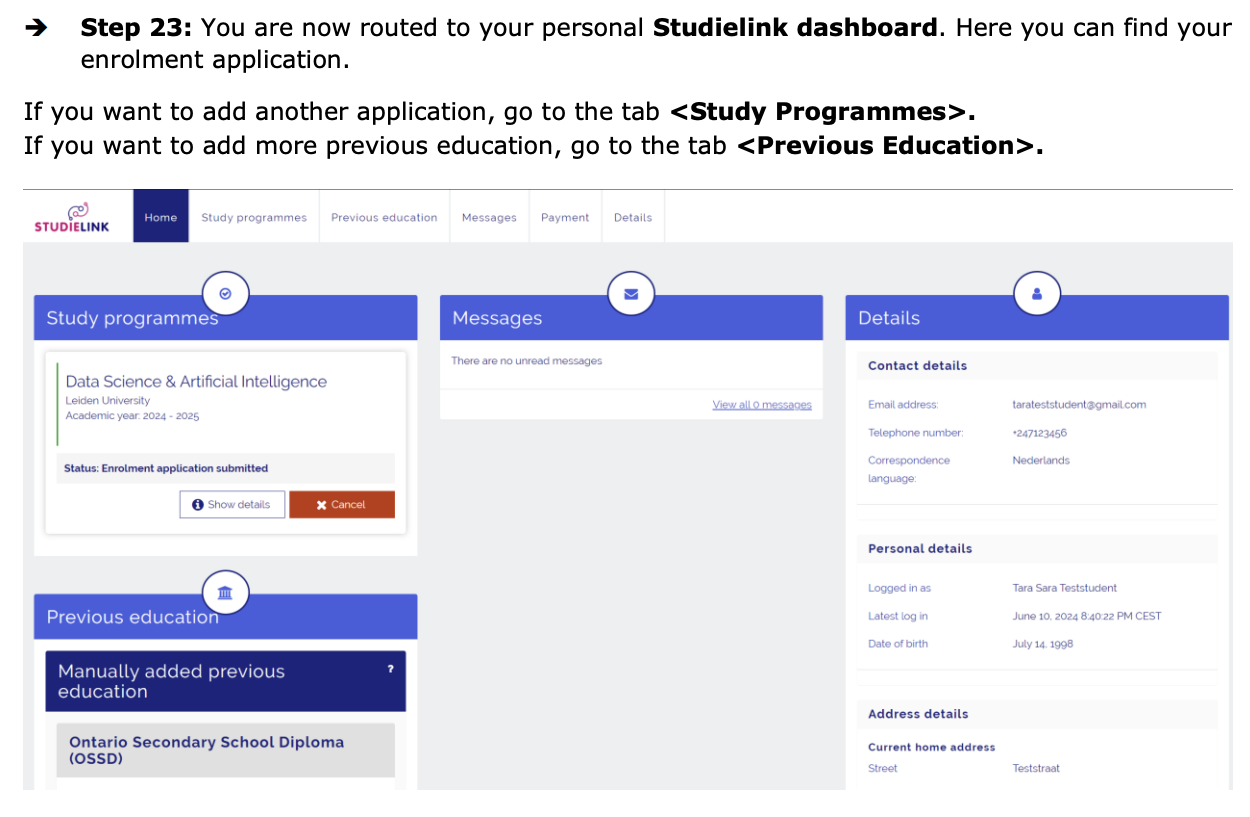Click the Messages envelope circle icon
The width and height of the screenshot is (1250, 817).
631,294
